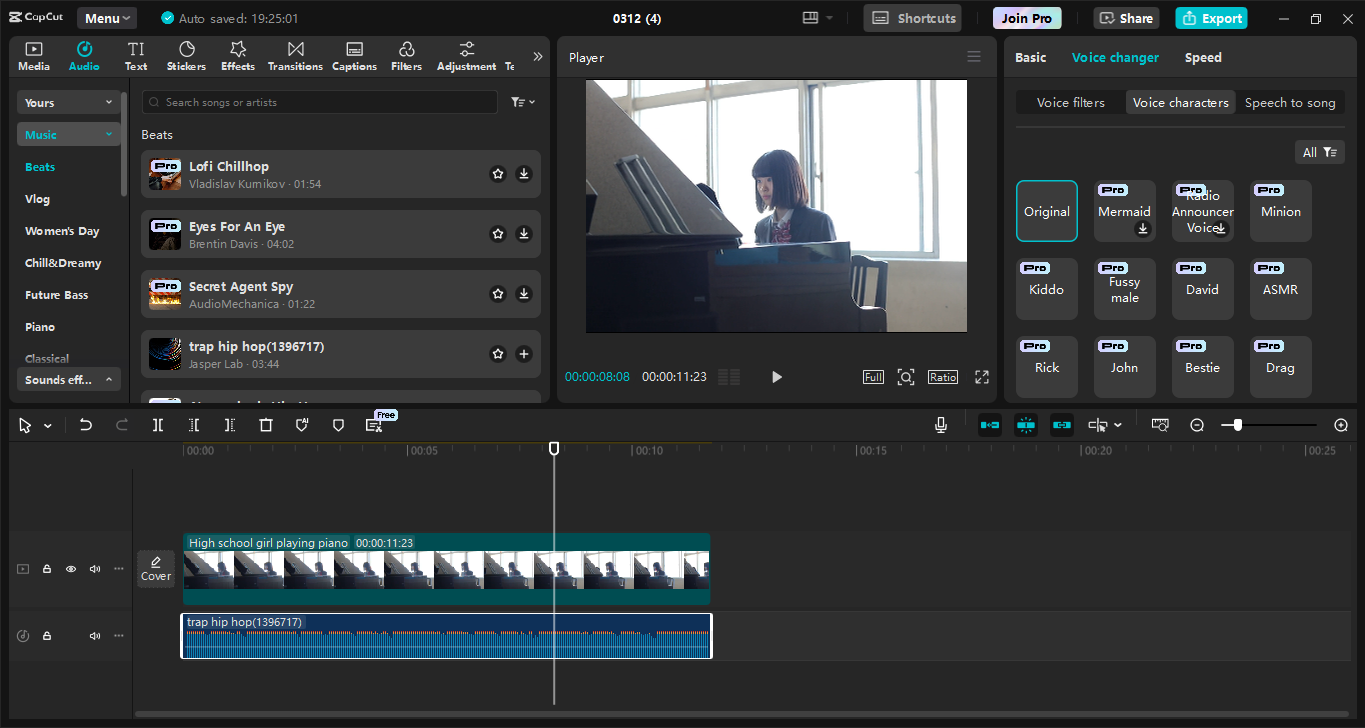The image size is (1365, 728).
Task: Lock the video track
Action: pos(47,569)
